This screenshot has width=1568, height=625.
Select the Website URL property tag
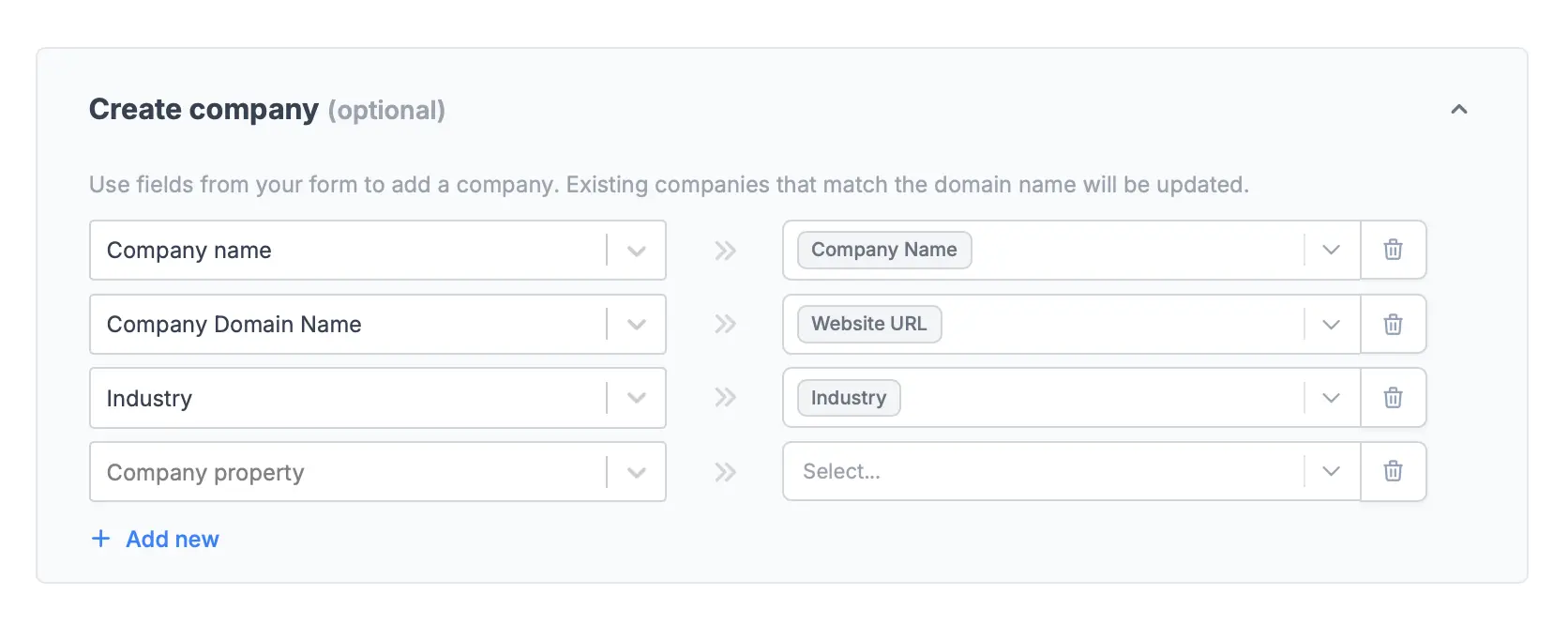click(868, 324)
